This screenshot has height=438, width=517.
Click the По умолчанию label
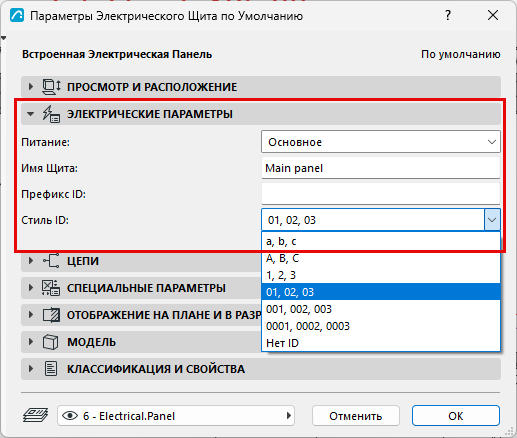tap(461, 54)
